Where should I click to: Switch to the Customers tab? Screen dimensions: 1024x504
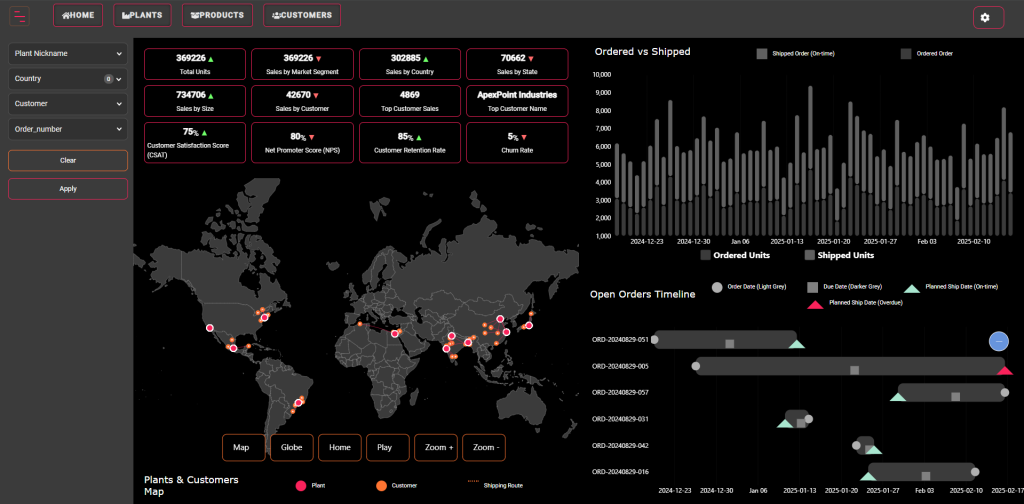(x=301, y=15)
